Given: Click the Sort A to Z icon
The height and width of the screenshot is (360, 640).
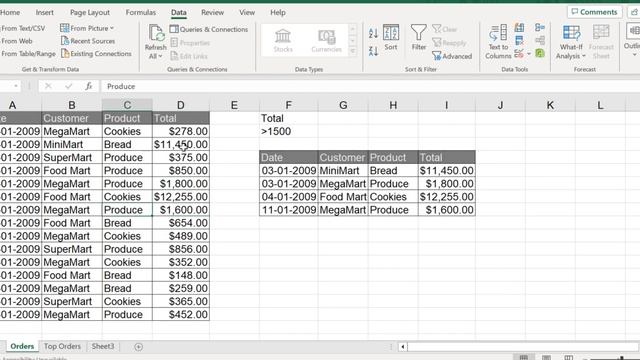Looking at the screenshot, I should pos(373,33).
